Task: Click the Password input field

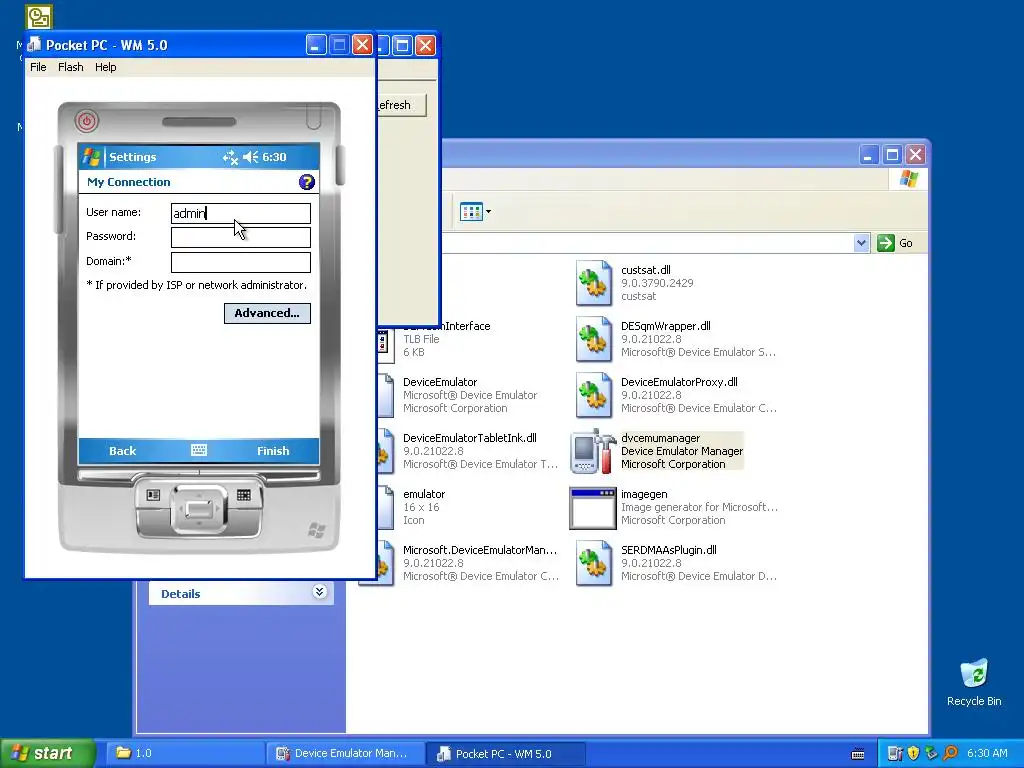Action: [240, 237]
